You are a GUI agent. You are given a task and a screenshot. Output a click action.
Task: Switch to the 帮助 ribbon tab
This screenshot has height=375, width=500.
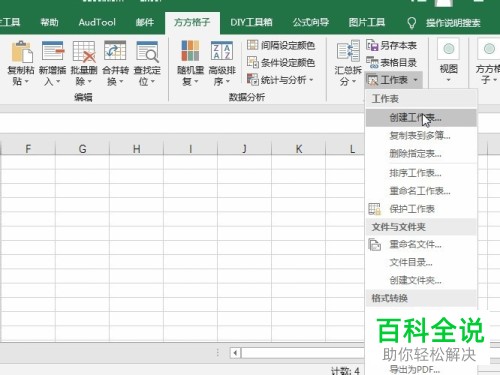(x=49, y=22)
